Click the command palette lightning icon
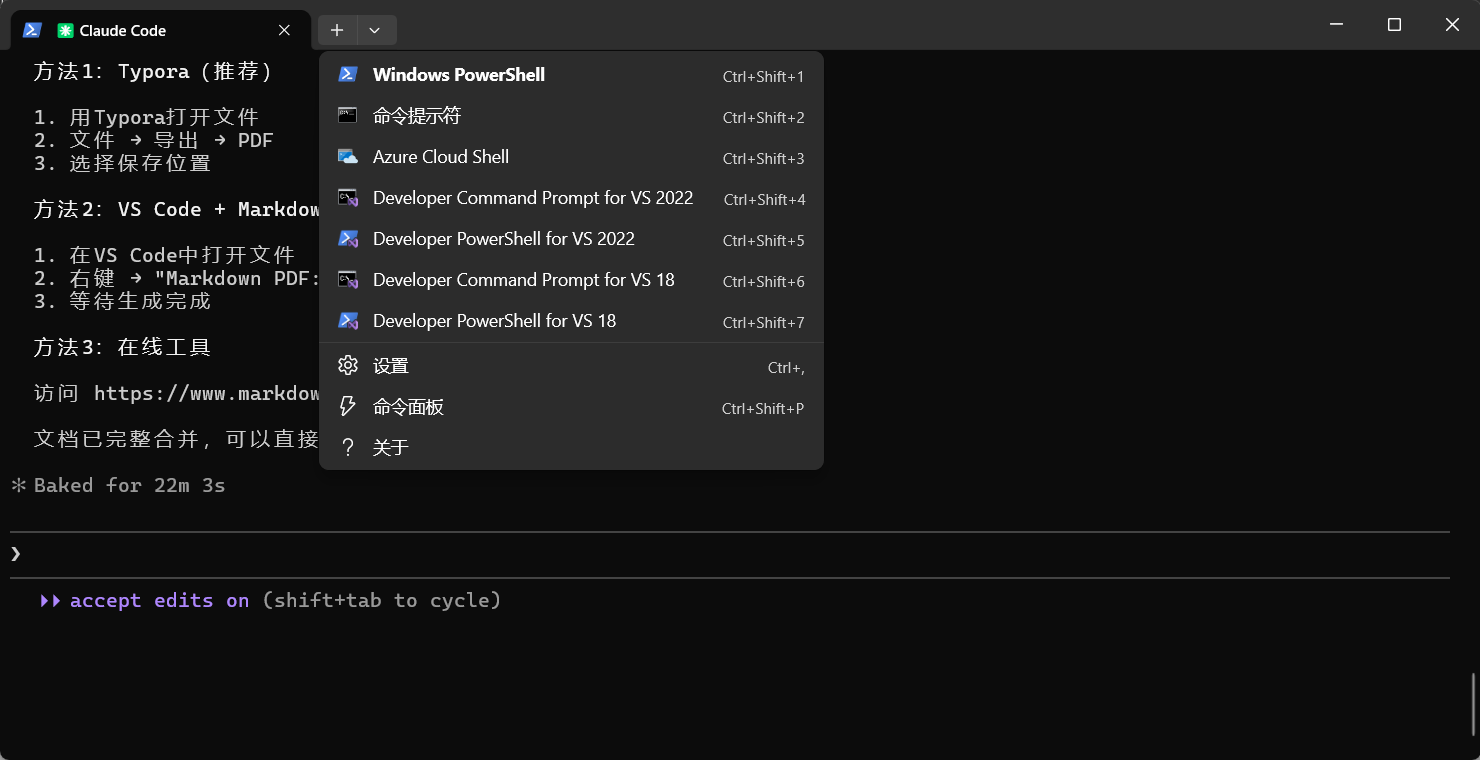Viewport: 1480px width, 760px height. coord(348,407)
